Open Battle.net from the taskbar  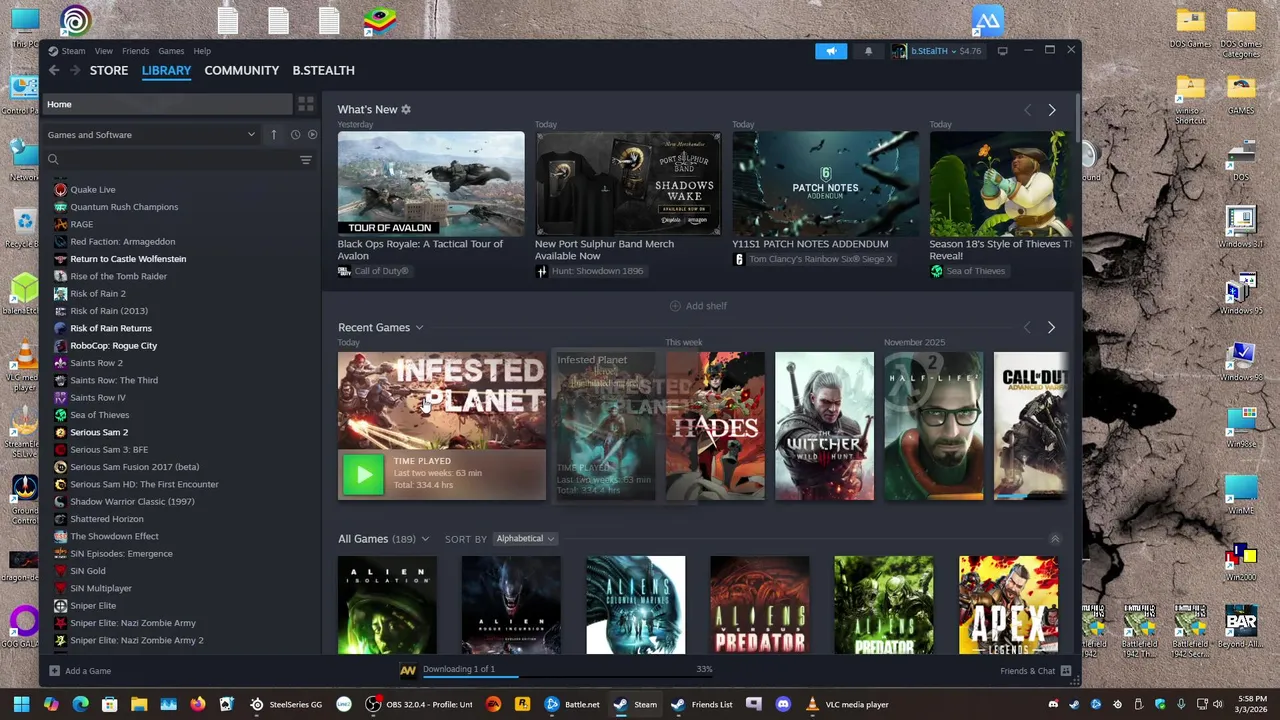pyautogui.click(x=573, y=704)
